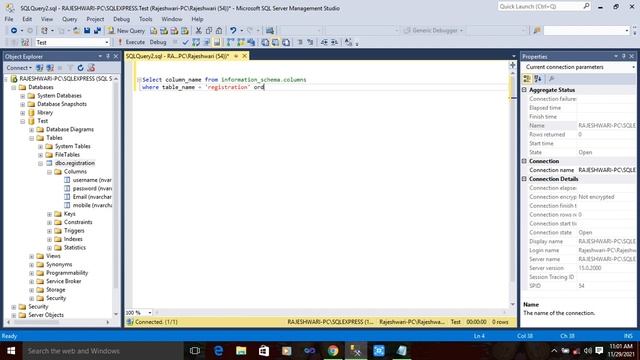Click the Debug button in the toolbar
Viewport: 640px width, 360px height.
(158, 42)
